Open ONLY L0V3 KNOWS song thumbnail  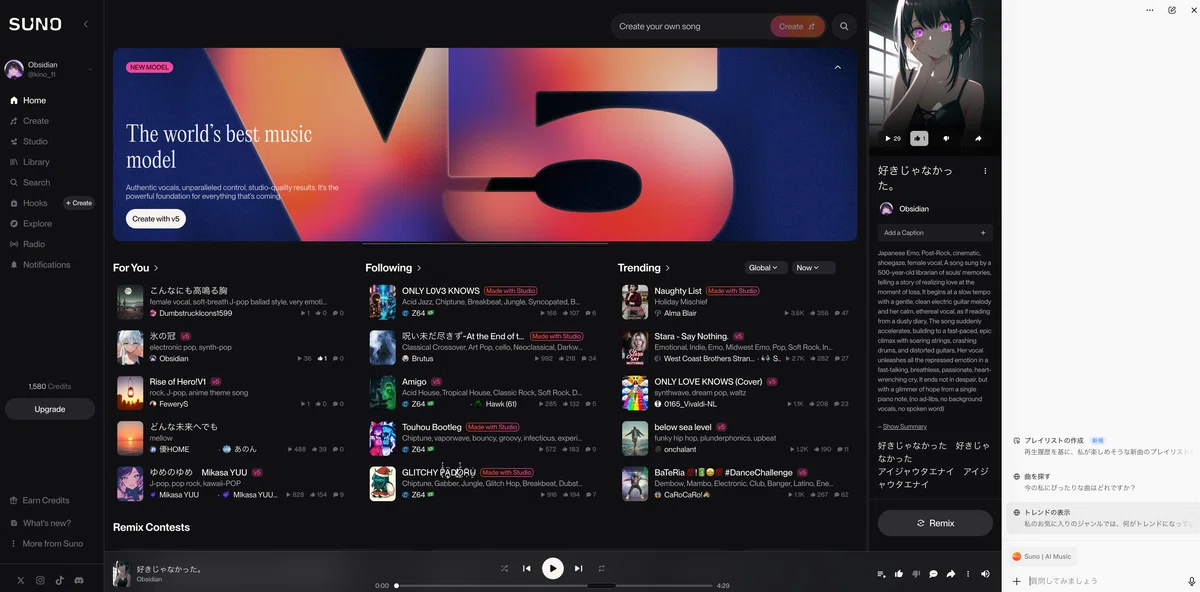pos(383,302)
